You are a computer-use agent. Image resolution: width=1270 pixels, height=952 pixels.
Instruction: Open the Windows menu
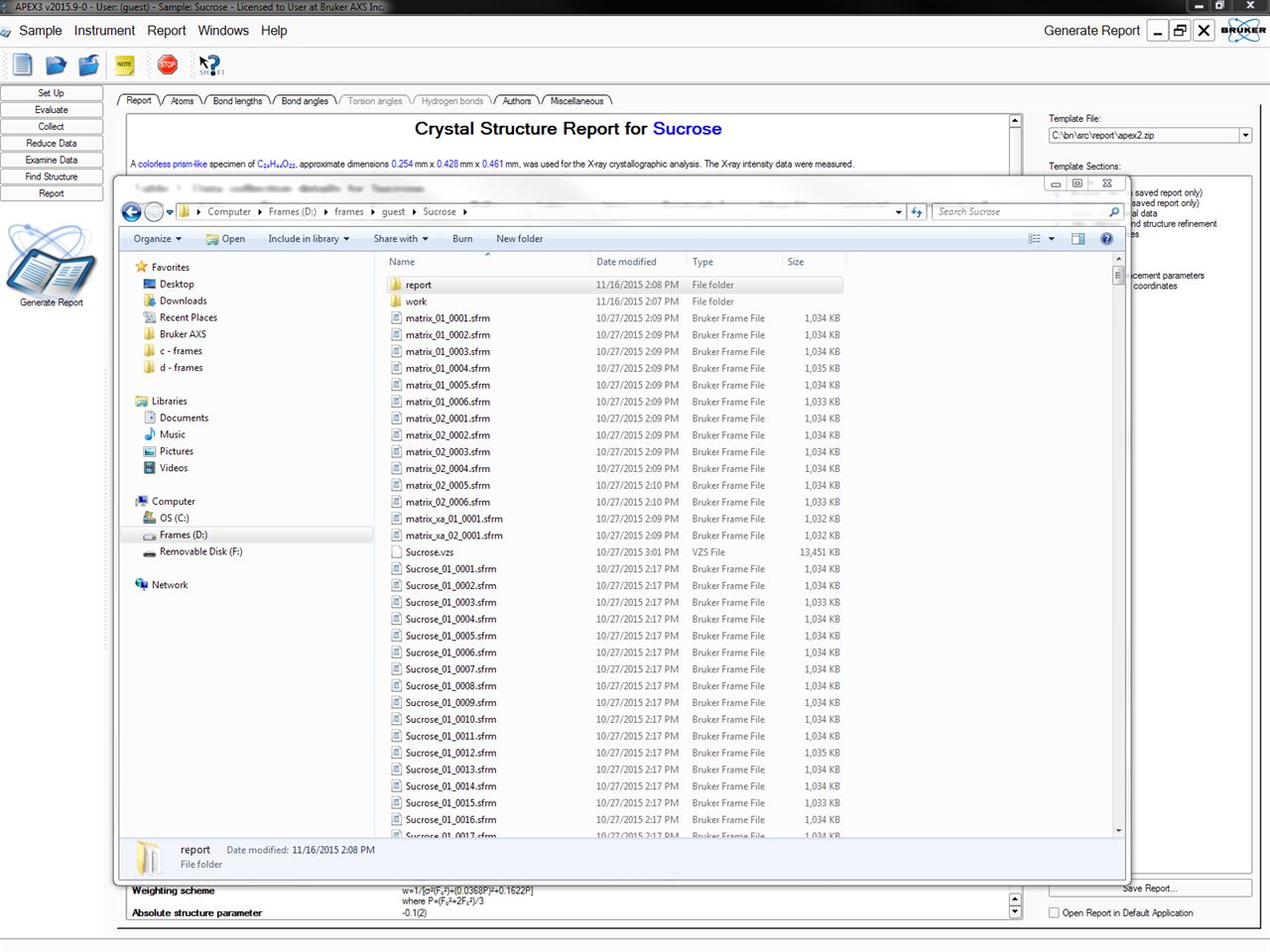tap(223, 31)
